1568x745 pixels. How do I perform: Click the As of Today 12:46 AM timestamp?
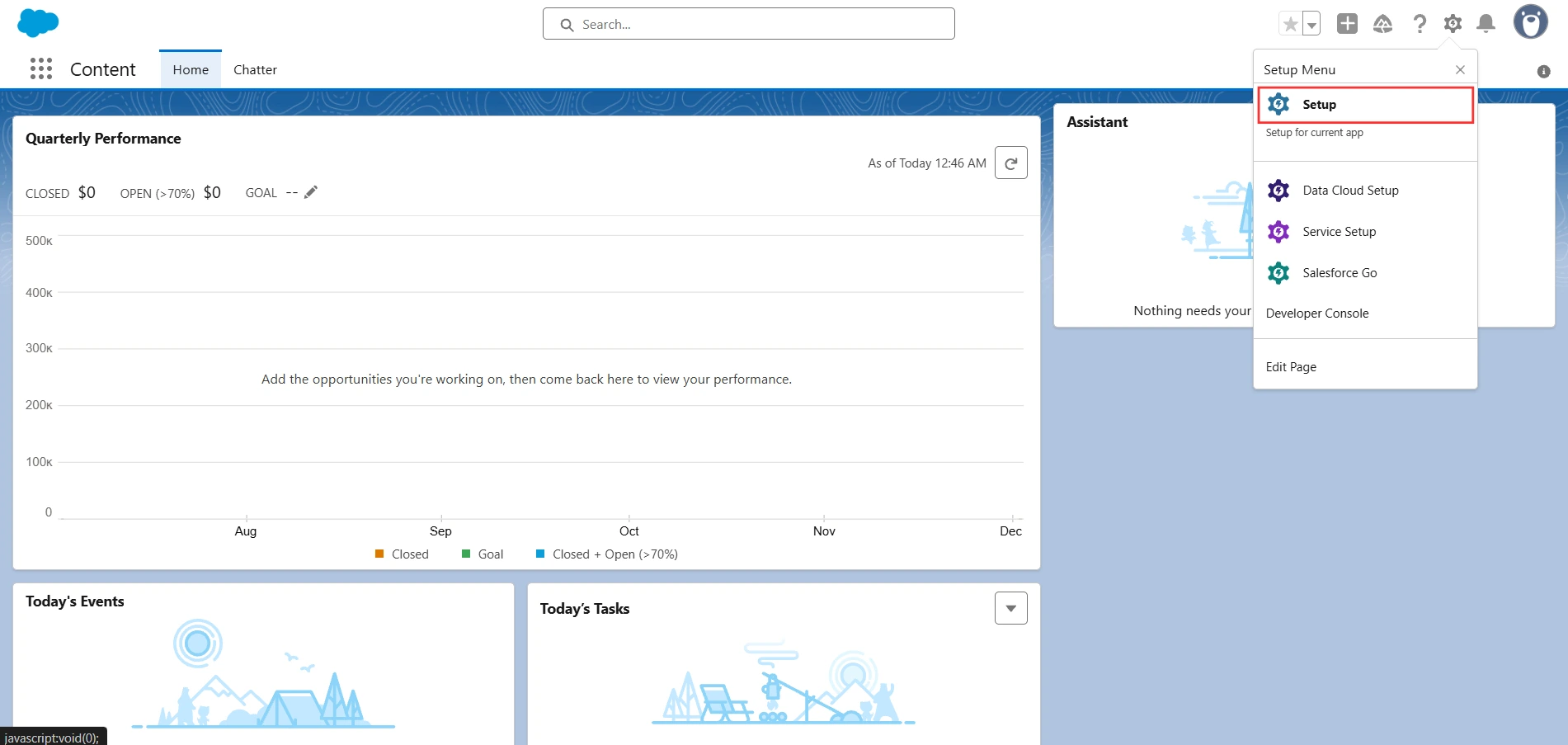(927, 163)
